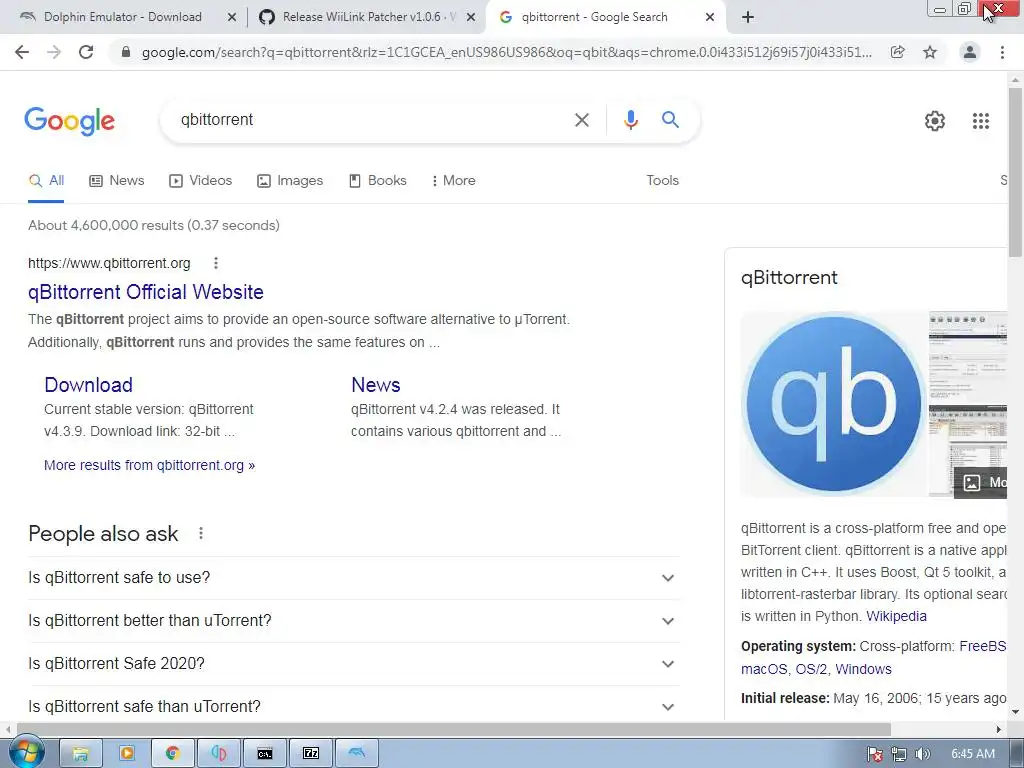Open the Chrome profile avatar
This screenshot has width=1024, height=768.
pos(970,52)
